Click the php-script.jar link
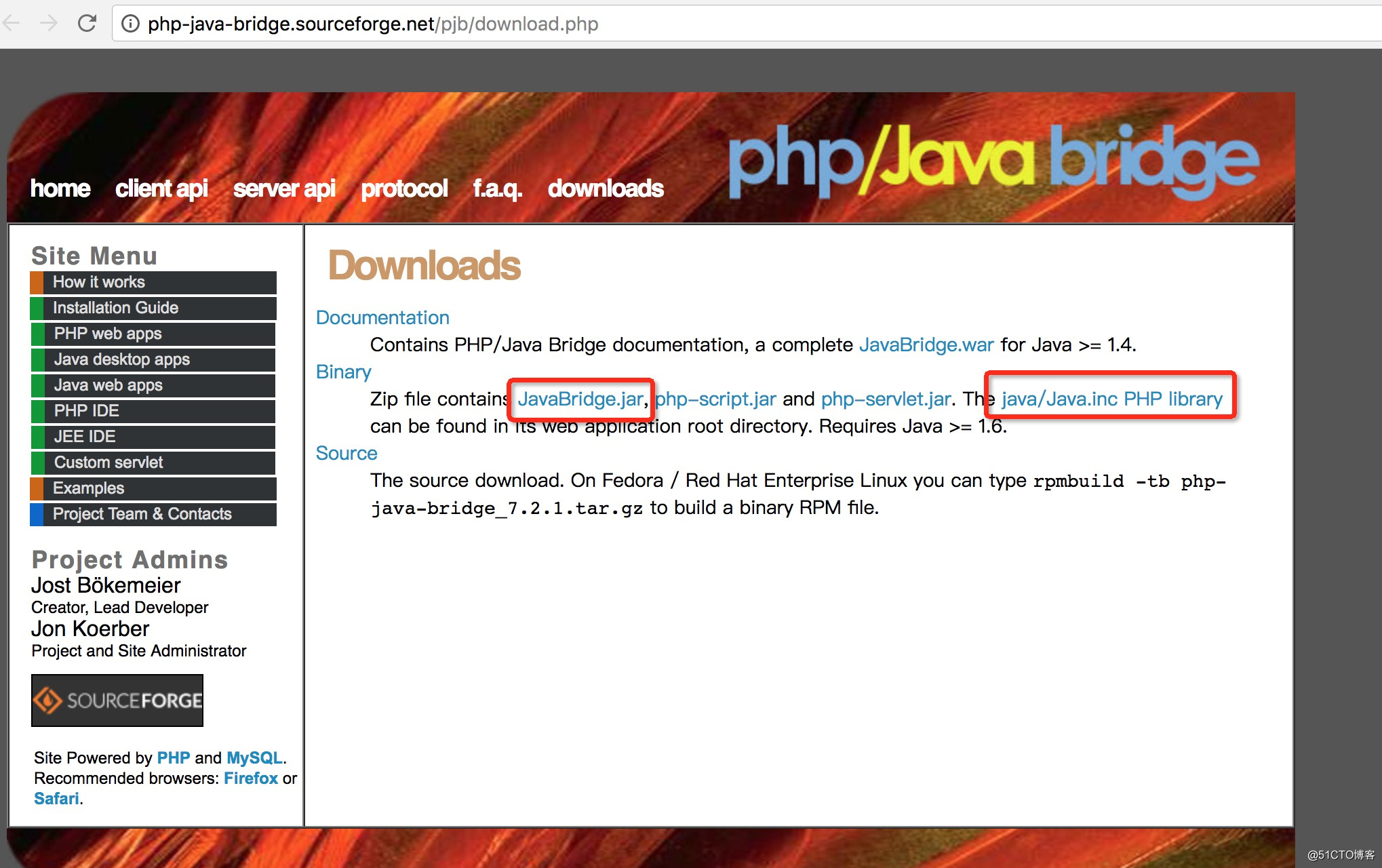This screenshot has height=868, width=1382. pyautogui.click(x=715, y=399)
